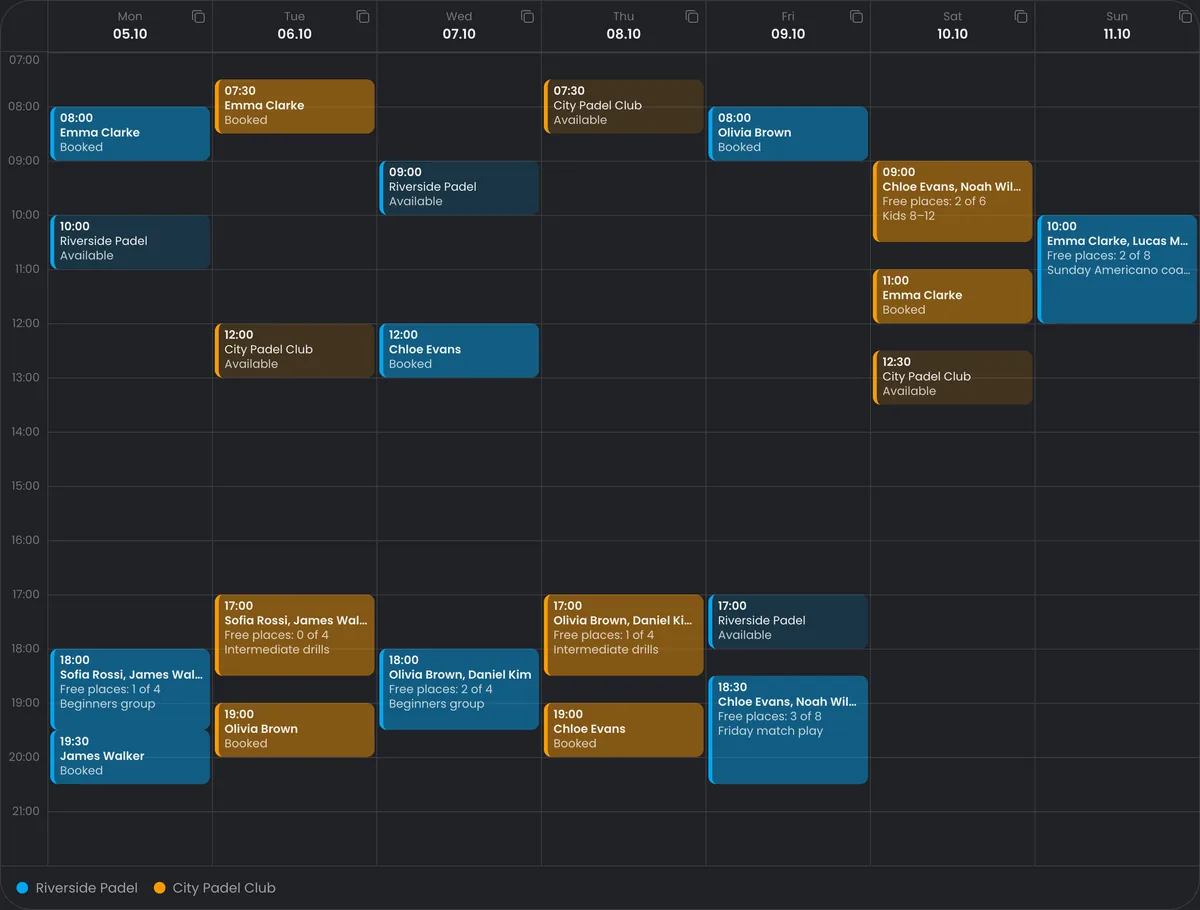This screenshot has width=1200, height=910.
Task: Click the Sat 10.10 day header
Action: pos(953,26)
